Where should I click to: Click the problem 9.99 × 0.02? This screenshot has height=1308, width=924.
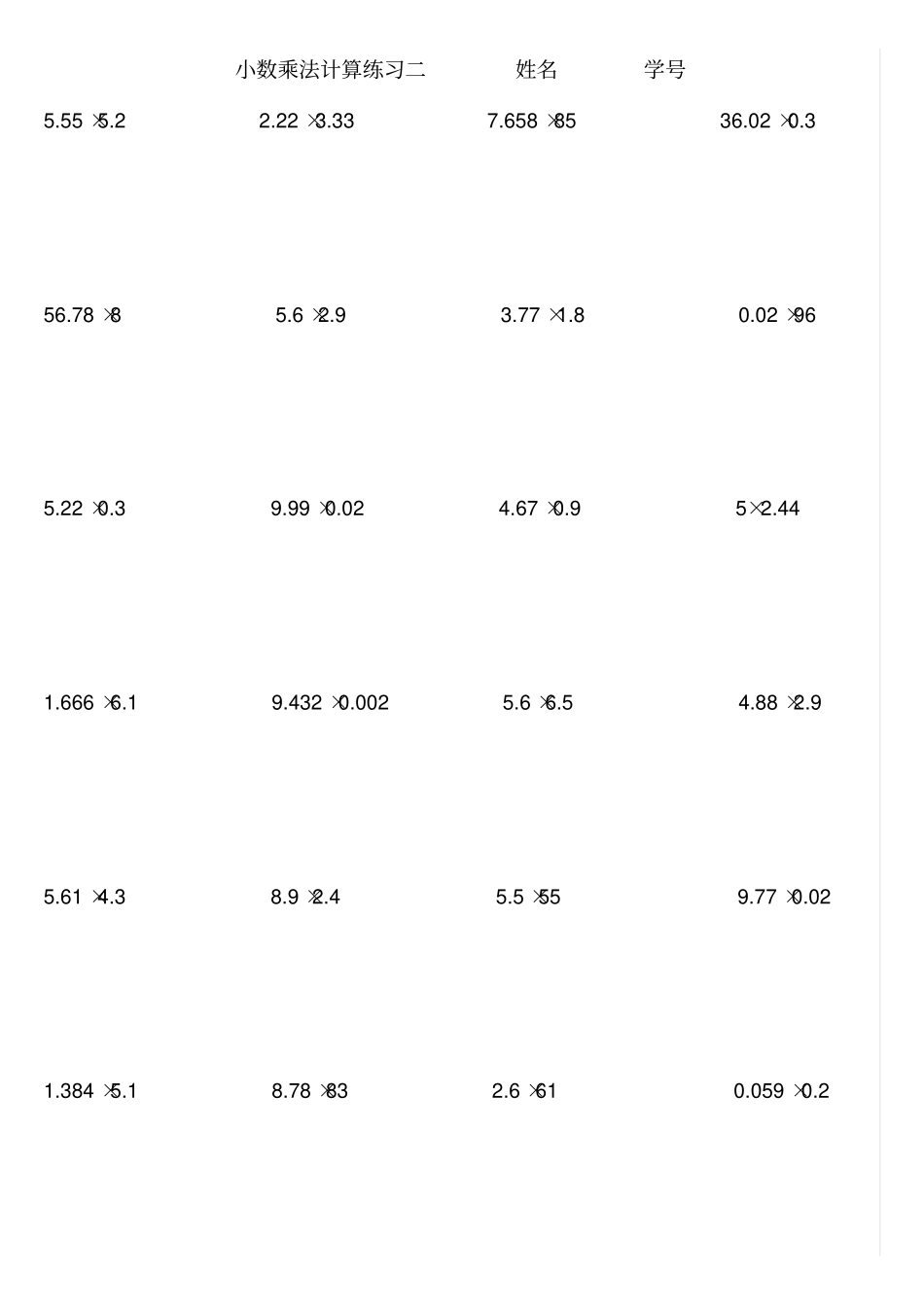point(317,509)
